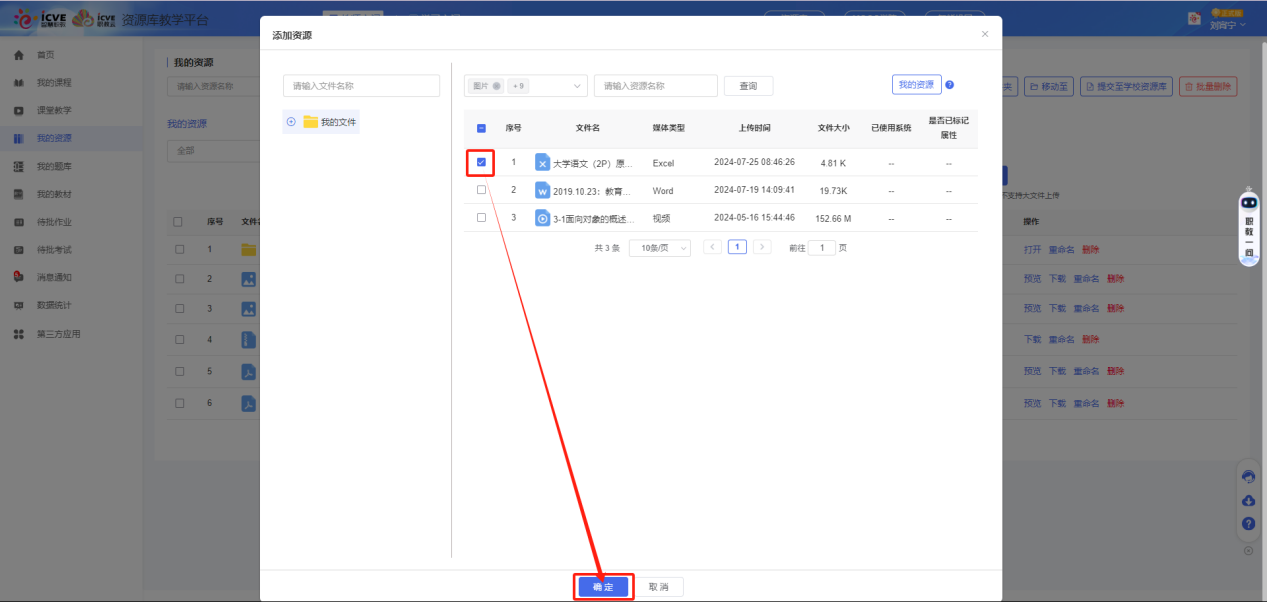Click the 查询 search button
This screenshot has width=1267, height=602.
click(748, 86)
